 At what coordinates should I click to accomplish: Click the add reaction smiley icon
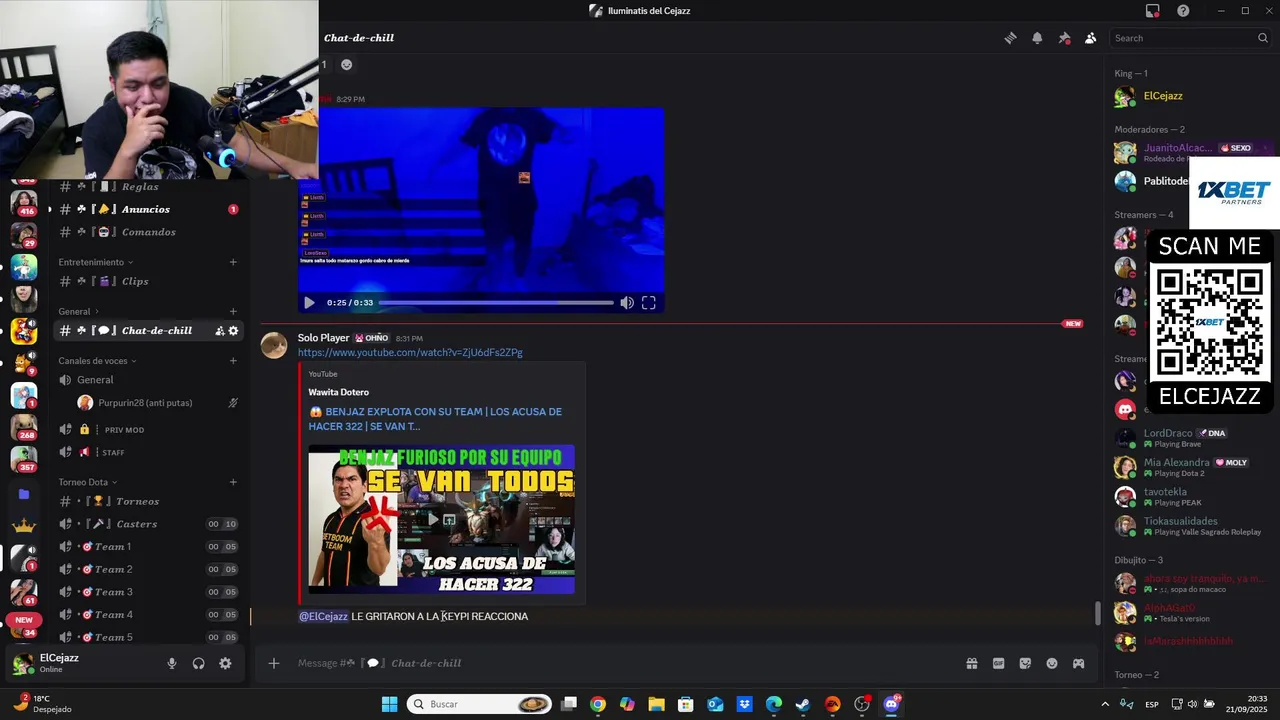[346, 65]
